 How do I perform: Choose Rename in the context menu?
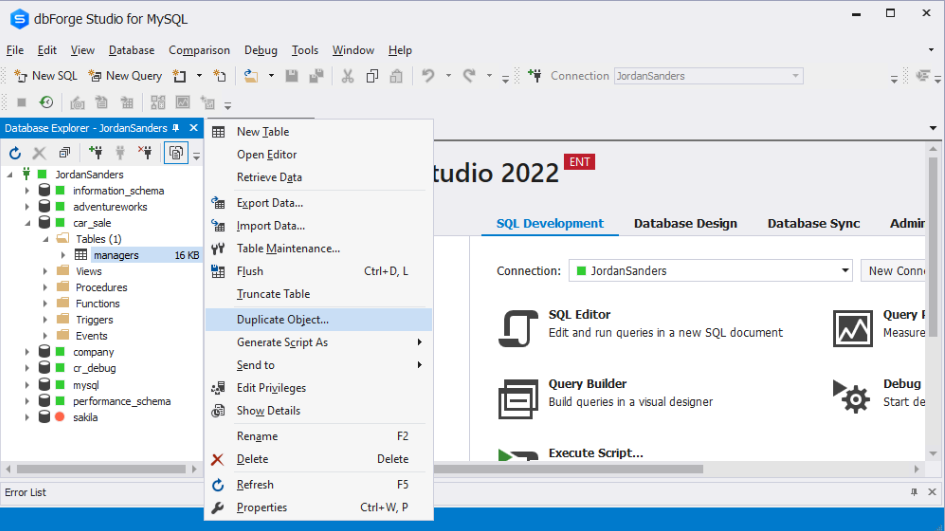pos(318,436)
